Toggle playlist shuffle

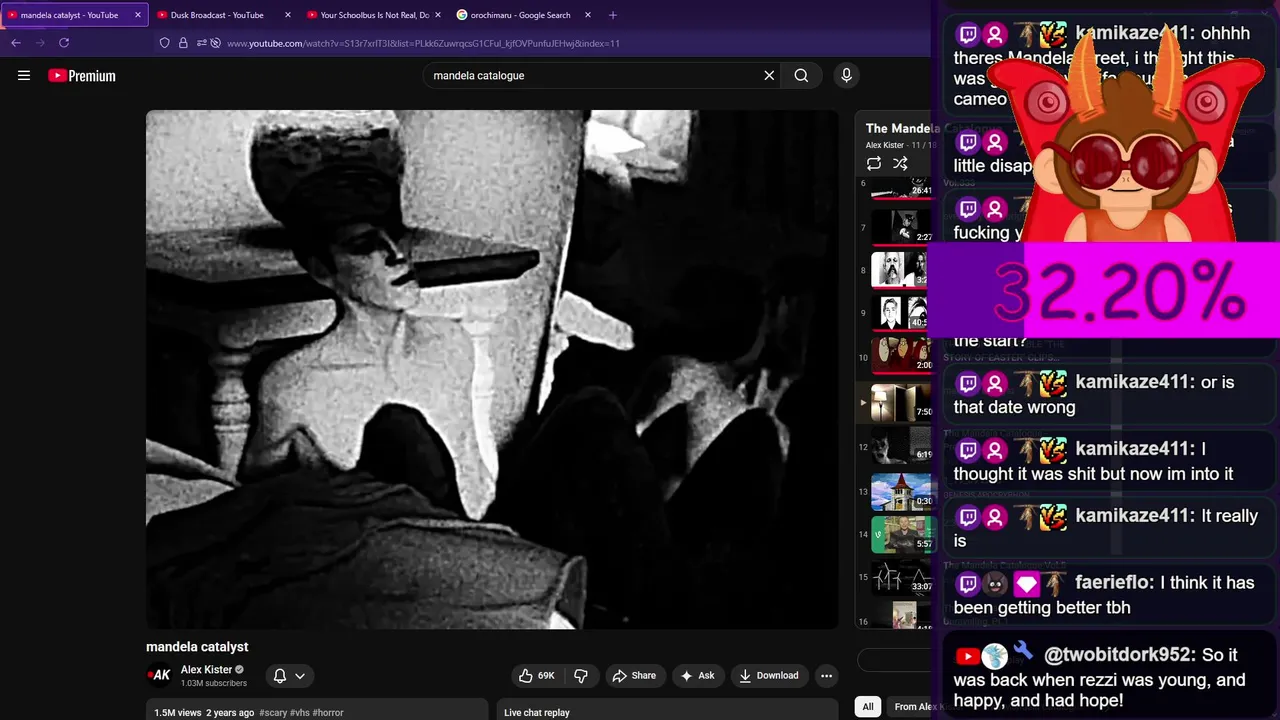click(x=900, y=163)
